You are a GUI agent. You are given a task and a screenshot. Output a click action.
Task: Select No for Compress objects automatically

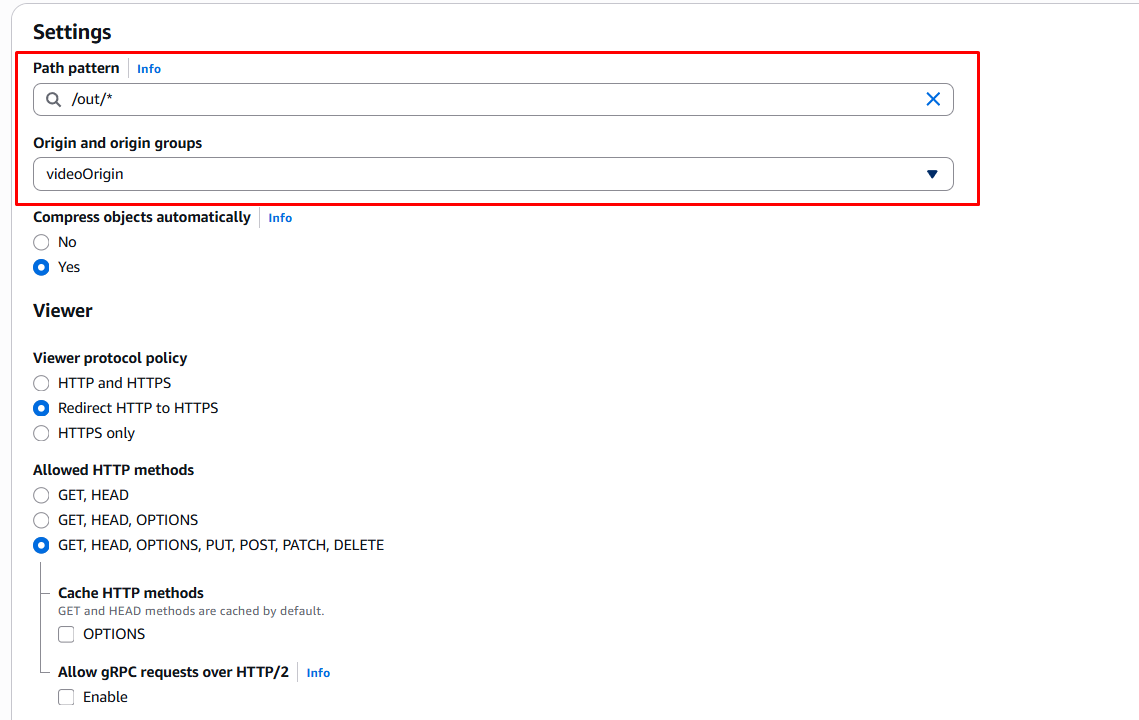[x=41, y=242]
